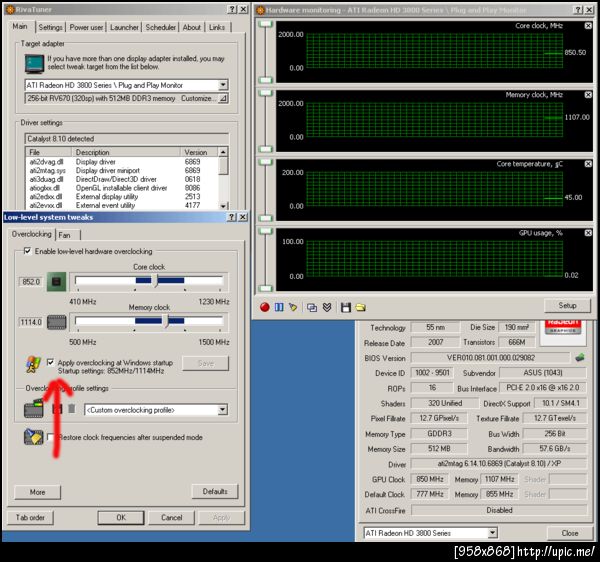Open the target adapter dropdown list
Viewport: 600px width, 562px height.
point(223,85)
